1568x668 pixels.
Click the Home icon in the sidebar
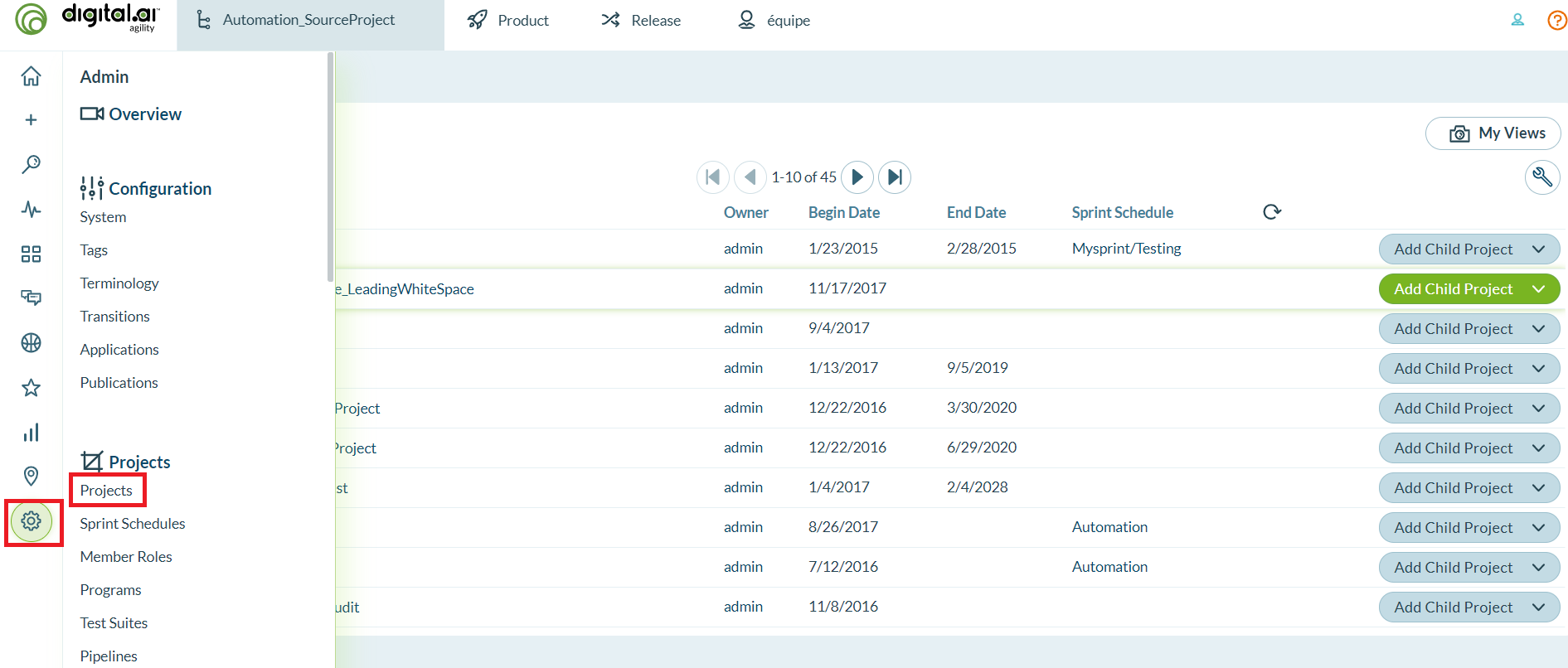click(x=31, y=76)
